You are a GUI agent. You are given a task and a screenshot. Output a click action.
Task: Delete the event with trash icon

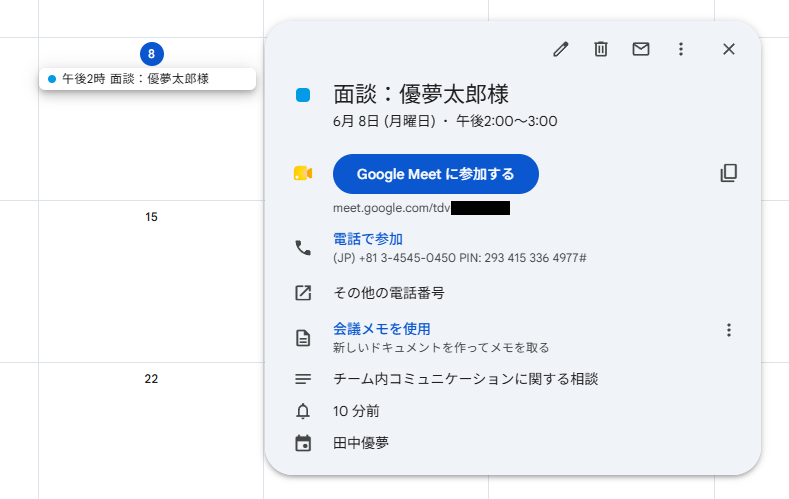(601, 49)
